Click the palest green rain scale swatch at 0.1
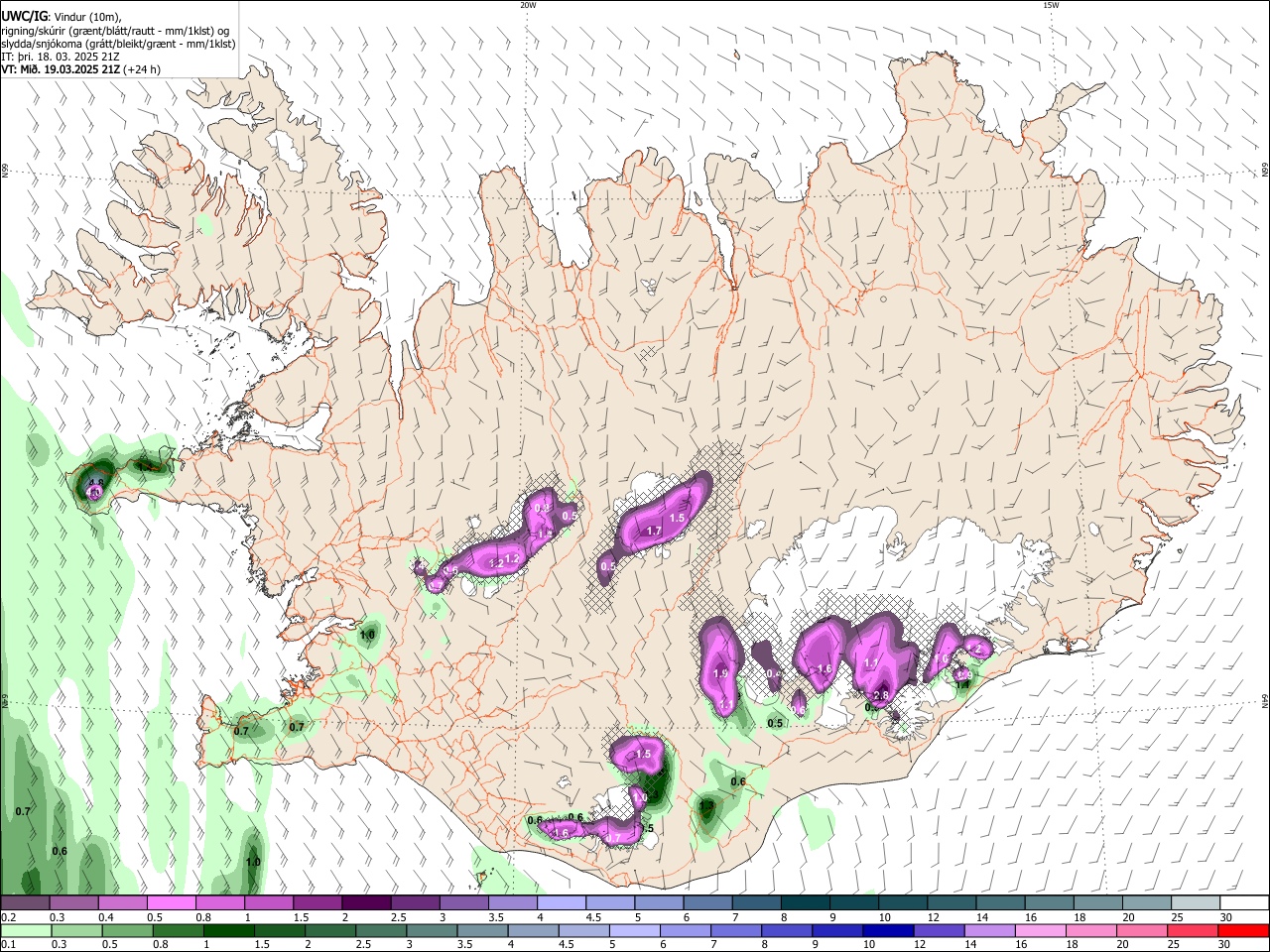Viewport: 1270px width, 952px height. 25,930
